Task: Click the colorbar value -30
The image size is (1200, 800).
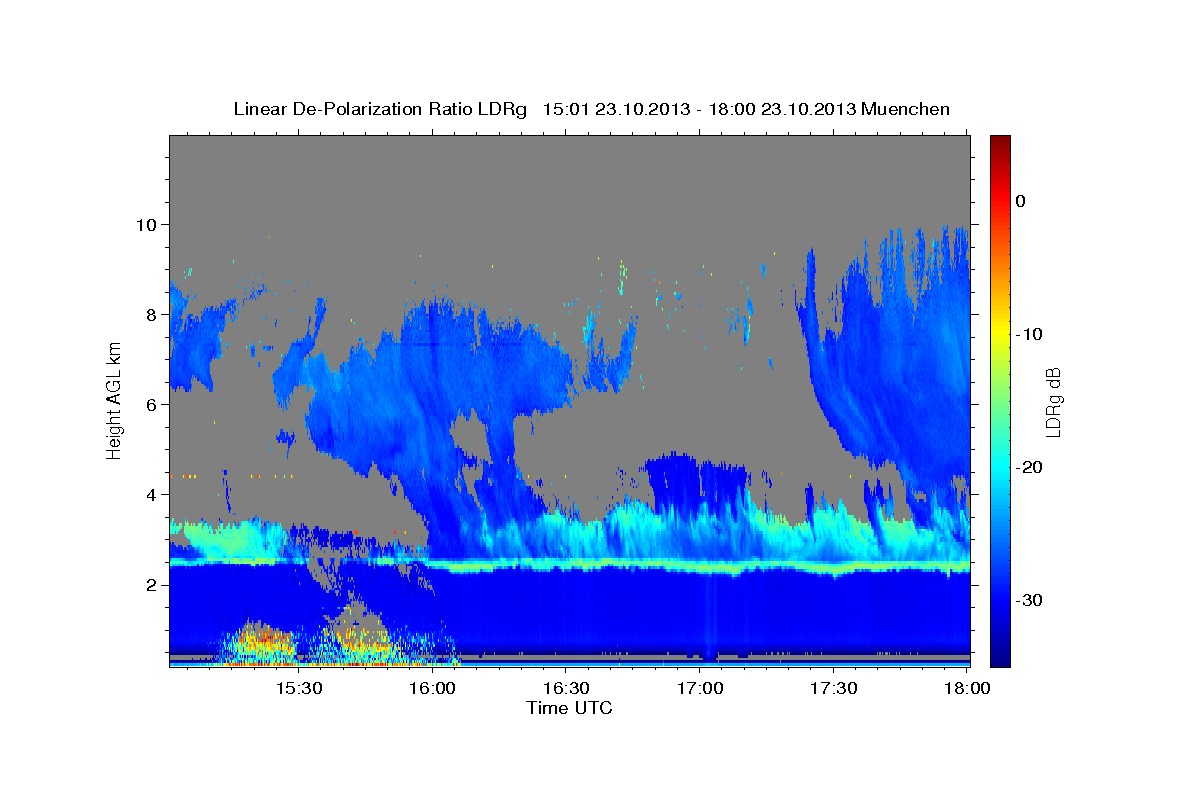Action: click(1029, 600)
